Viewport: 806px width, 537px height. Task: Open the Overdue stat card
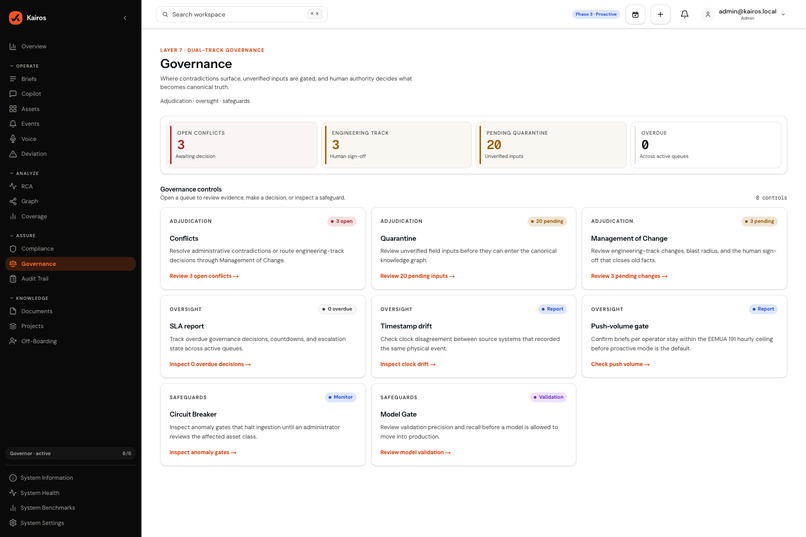706,145
